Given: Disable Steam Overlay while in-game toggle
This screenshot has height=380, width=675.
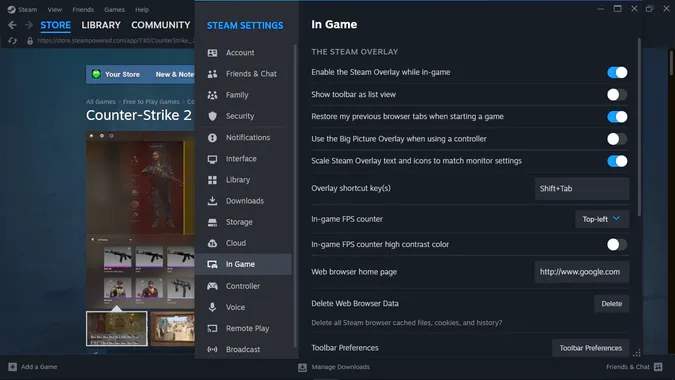Looking at the screenshot, I should [617, 72].
